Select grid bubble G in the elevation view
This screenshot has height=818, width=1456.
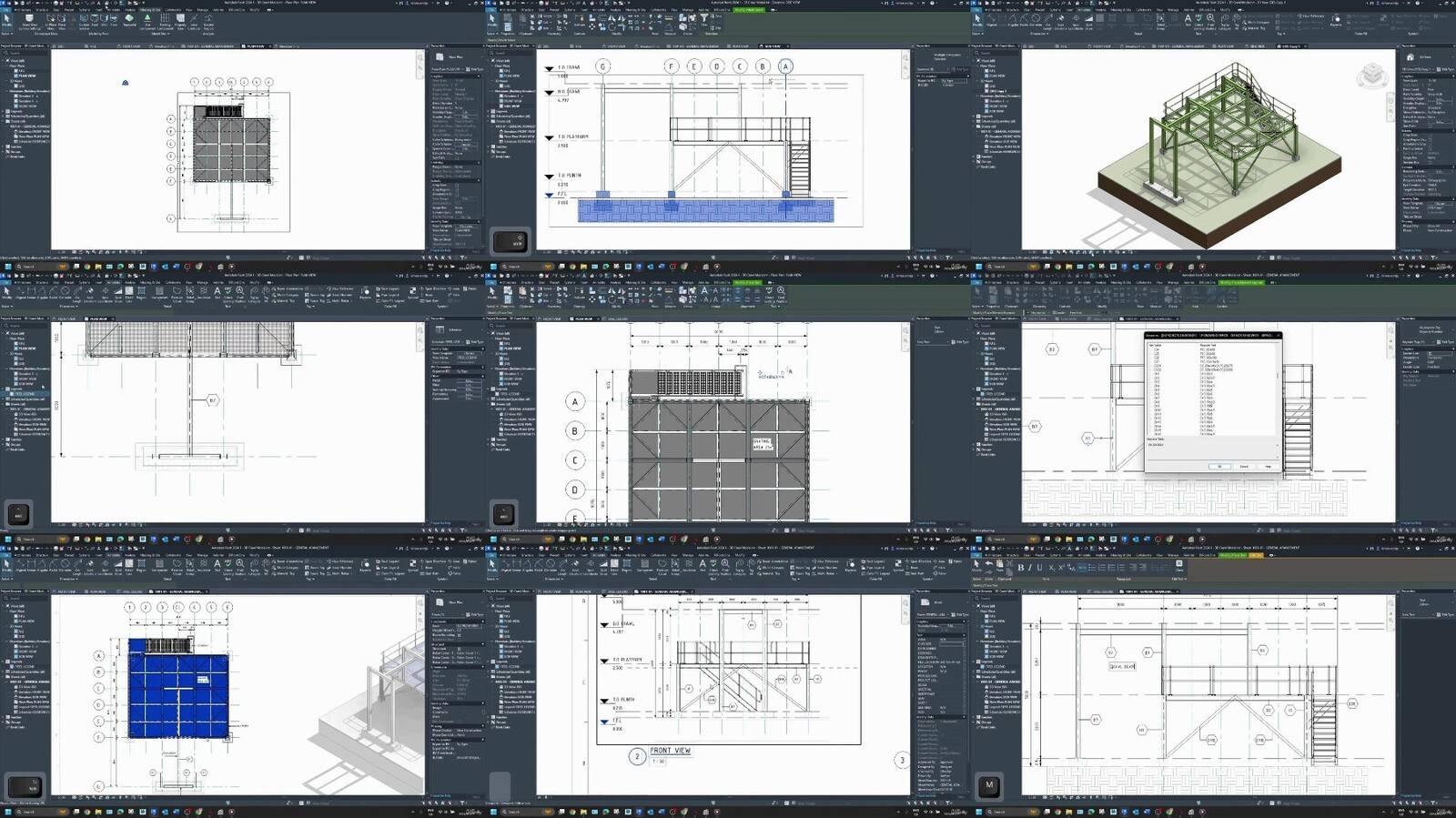tap(602, 66)
